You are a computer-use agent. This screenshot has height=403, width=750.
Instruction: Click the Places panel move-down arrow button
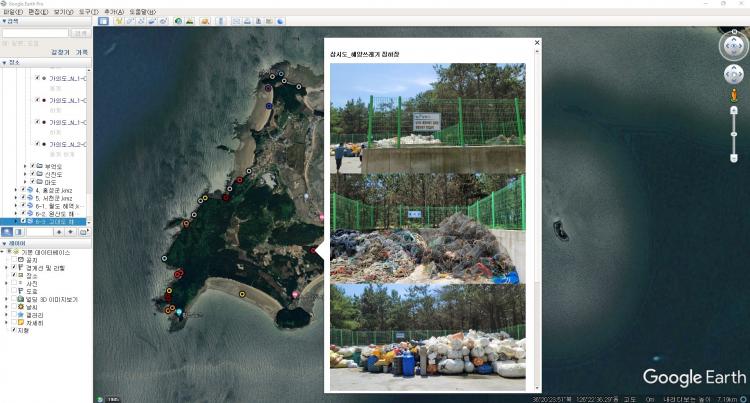[x=71, y=232]
